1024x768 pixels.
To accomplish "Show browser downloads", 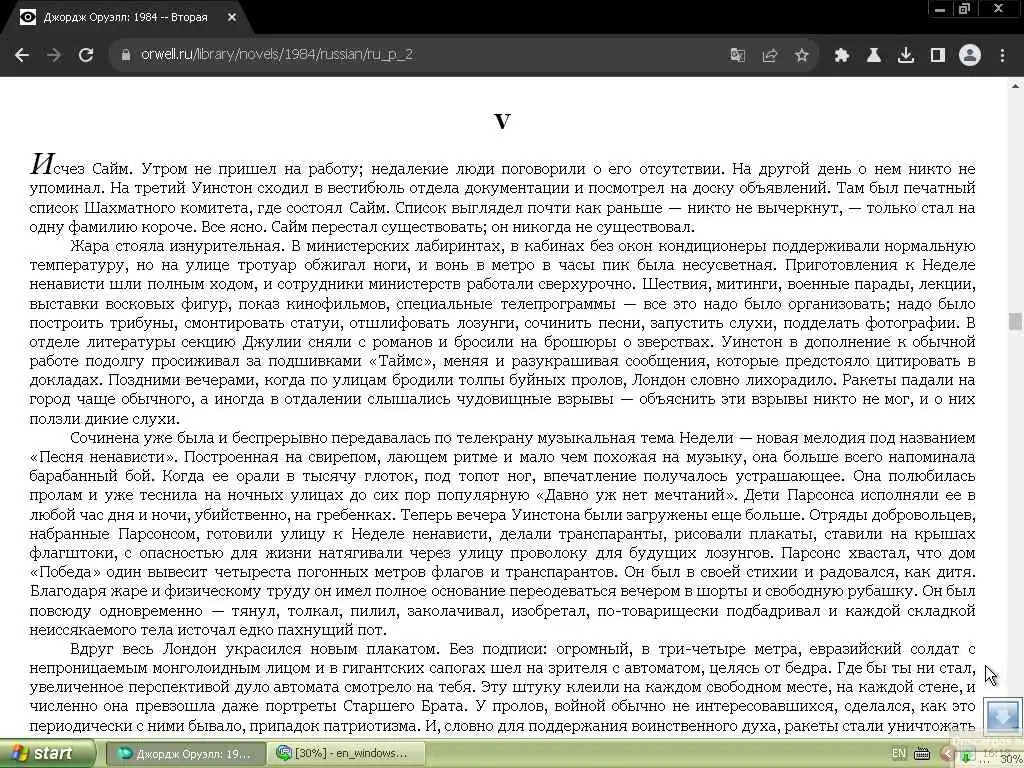I will click(906, 56).
